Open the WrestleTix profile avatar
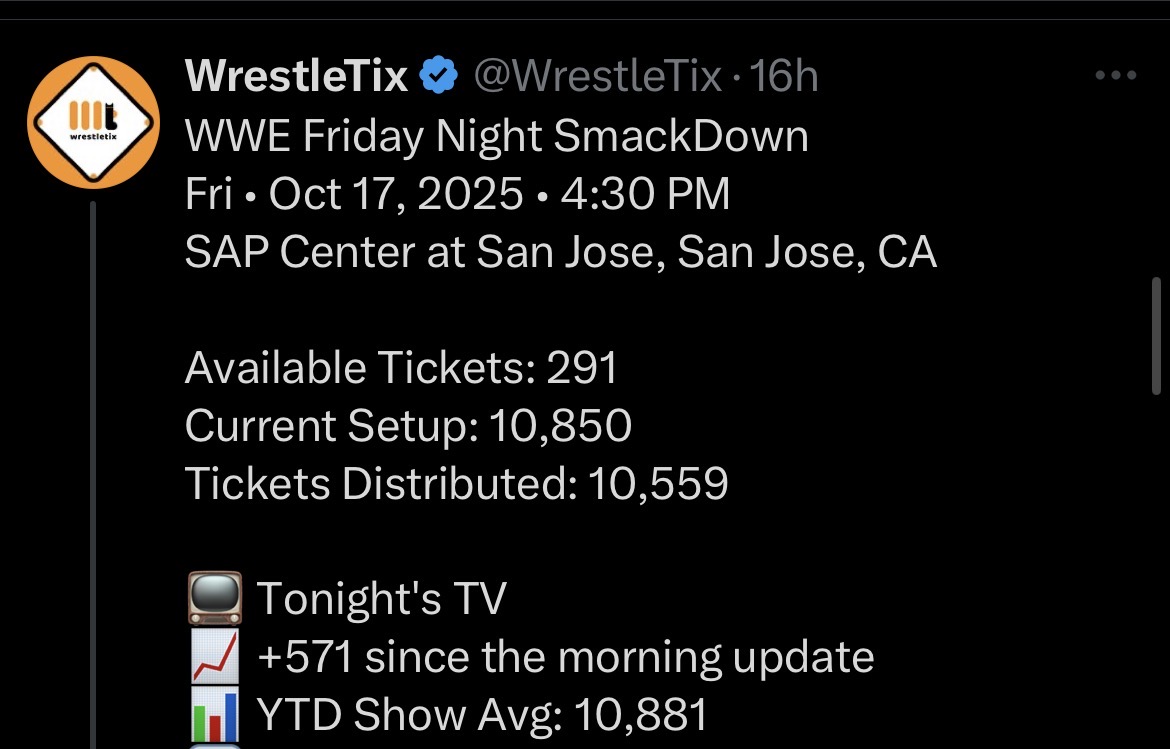This screenshot has width=1170, height=749. pyautogui.click(x=93, y=122)
